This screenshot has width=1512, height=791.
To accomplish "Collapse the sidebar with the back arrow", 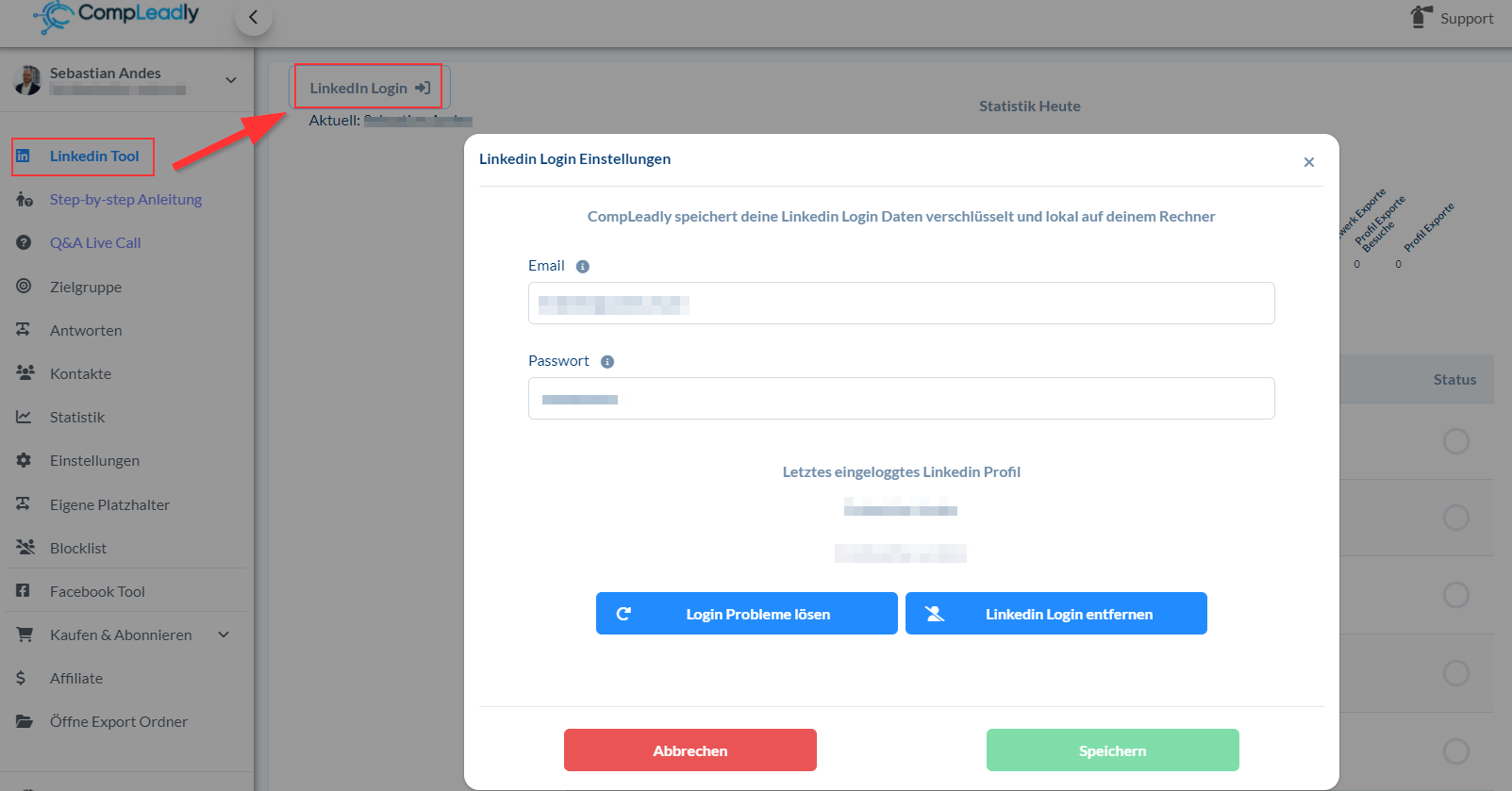I will pyautogui.click(x=253, y=17).
